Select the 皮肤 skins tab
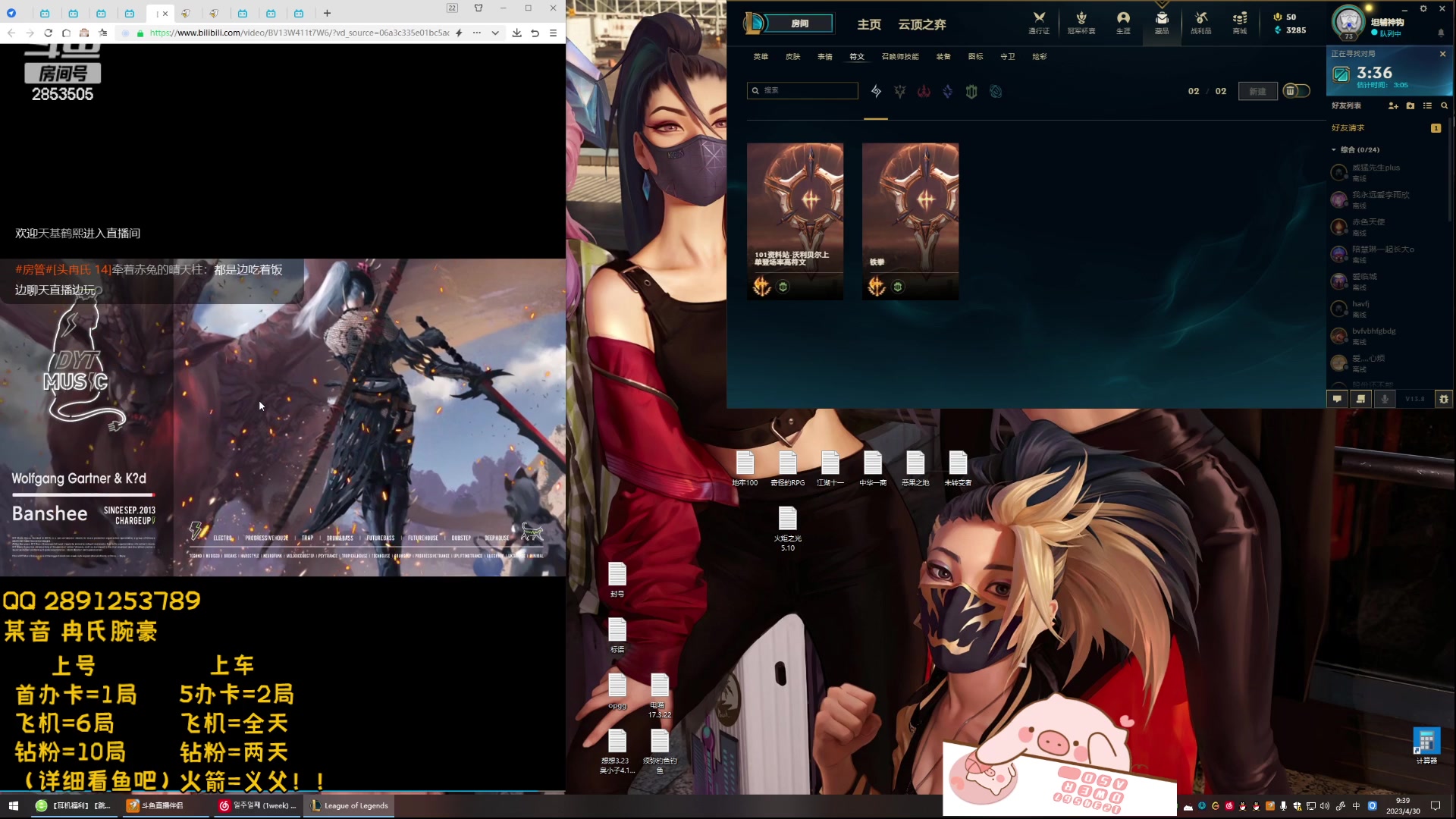 (x=792, y=57)
